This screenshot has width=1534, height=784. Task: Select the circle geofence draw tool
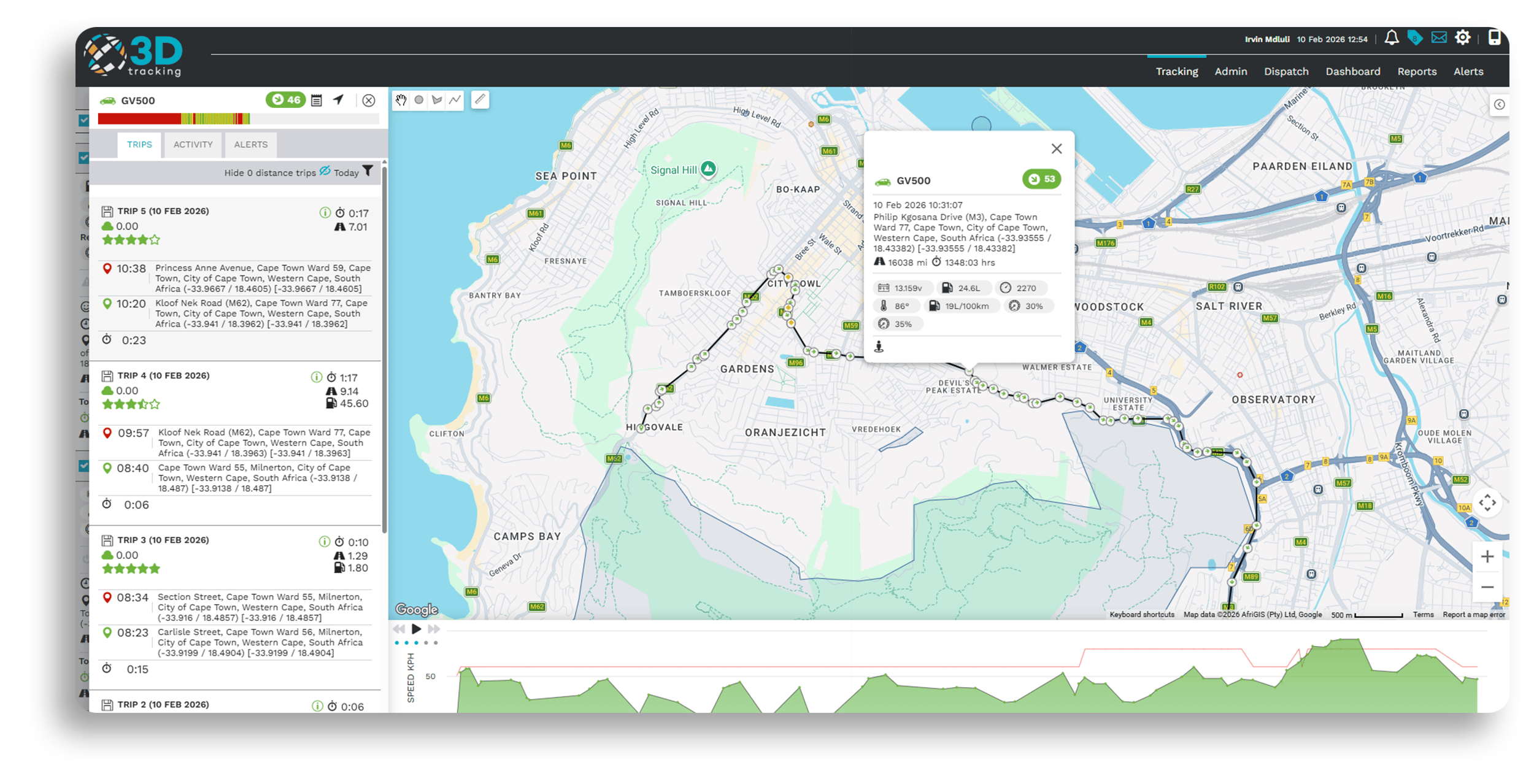tap(419, 100)
